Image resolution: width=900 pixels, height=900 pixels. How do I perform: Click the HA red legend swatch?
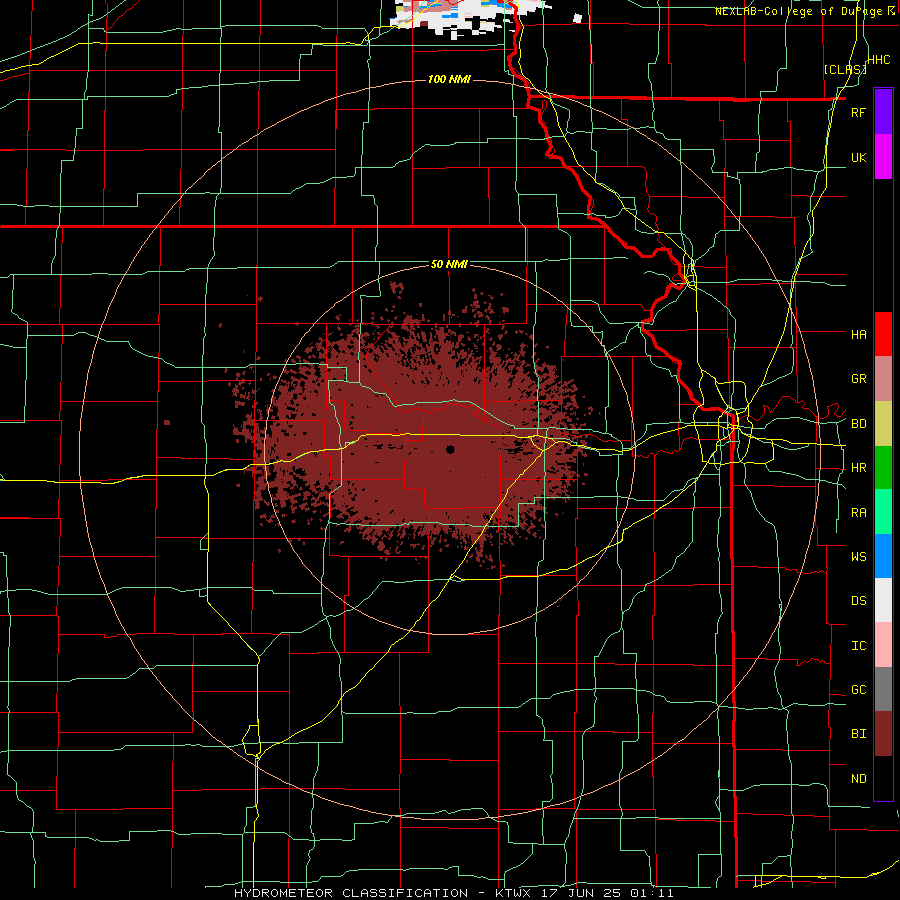click(883, 334)
